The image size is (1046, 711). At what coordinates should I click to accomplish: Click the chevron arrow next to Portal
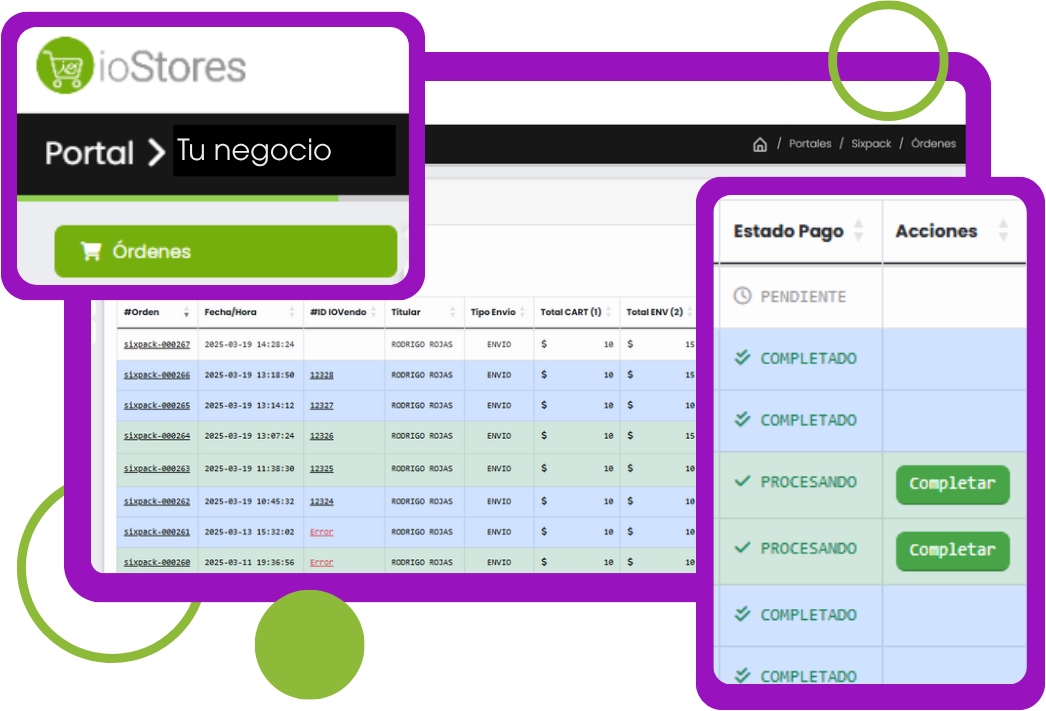click(x=155, y=152)
